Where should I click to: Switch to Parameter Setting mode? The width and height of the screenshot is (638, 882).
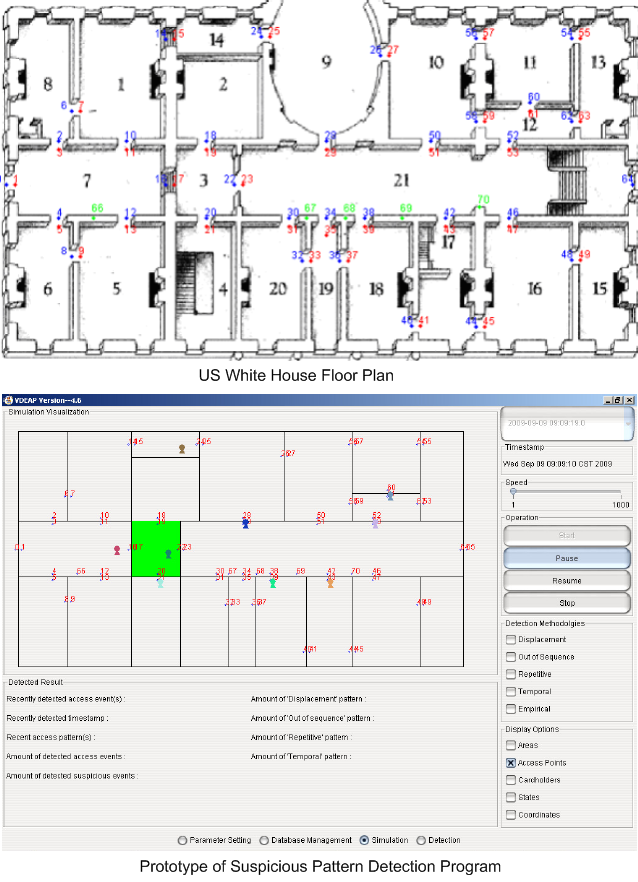(182, 840)
